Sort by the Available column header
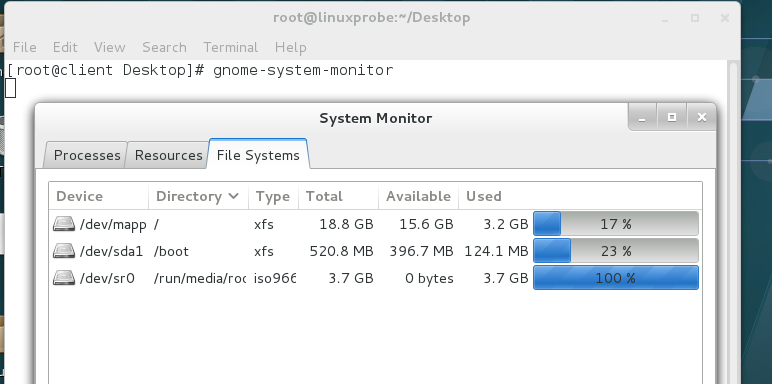The width and height of the screenshot is (772, 384). click(x=418, y=196)
